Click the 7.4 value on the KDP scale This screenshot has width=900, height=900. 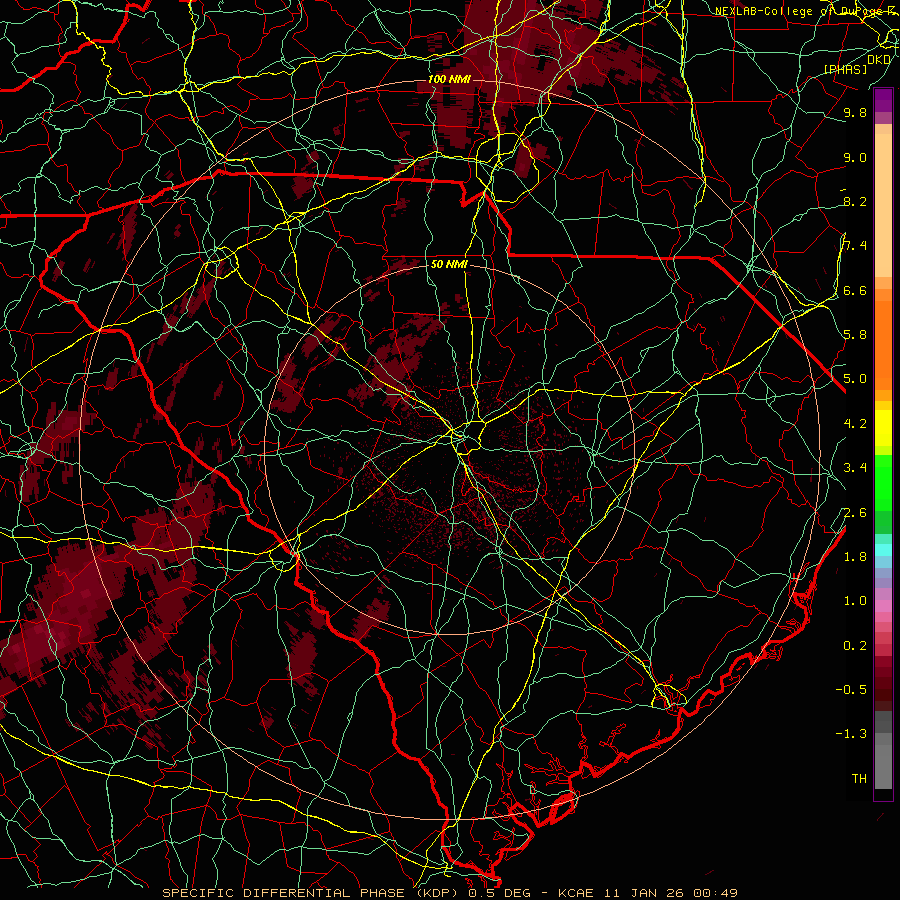[x=855, y=246]
